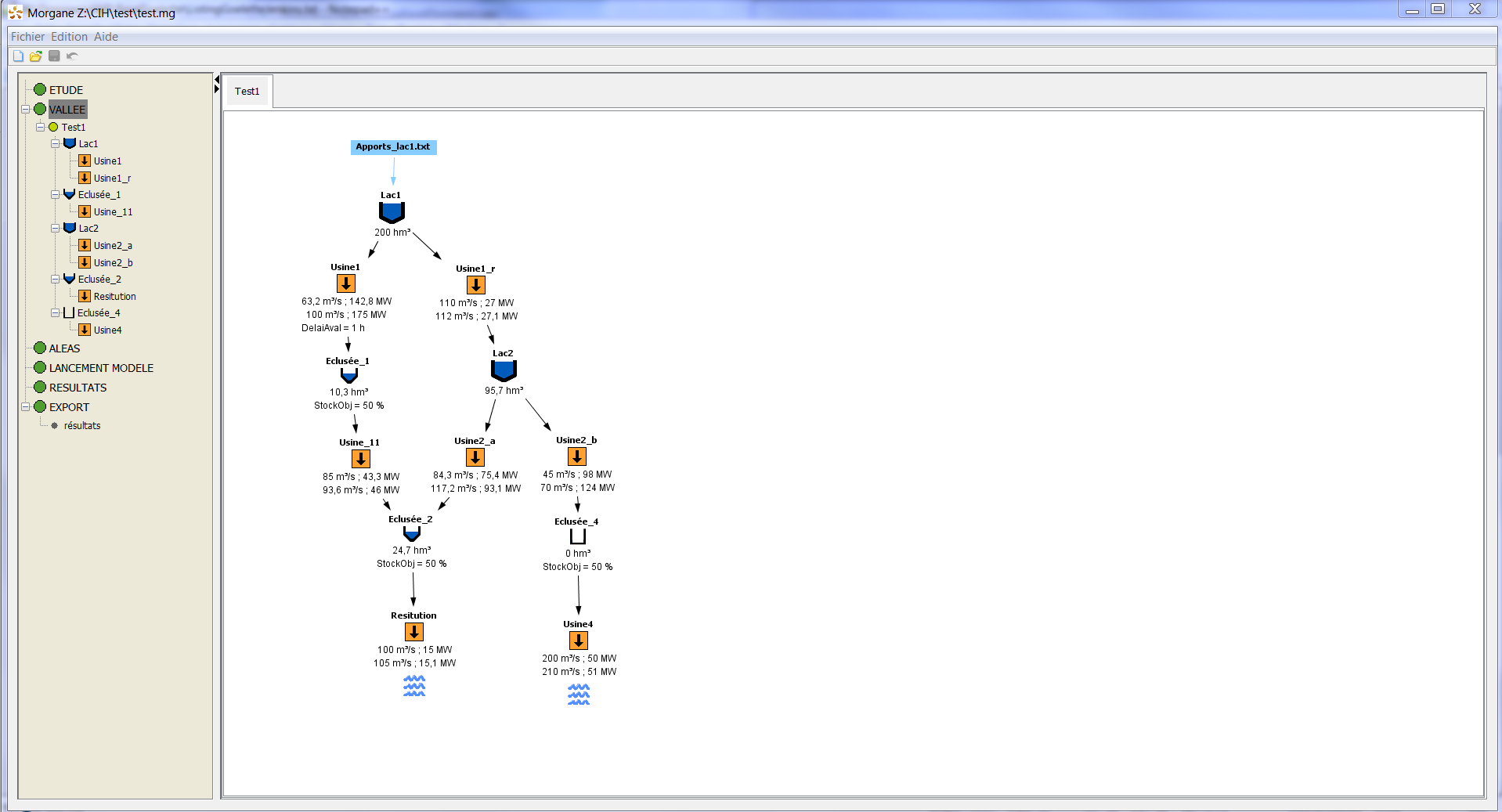Image resolution: width=1502 pixels, height=812 pixels.
Task: Click the Undo toolbar icon
Action: (x=72, y=56)
